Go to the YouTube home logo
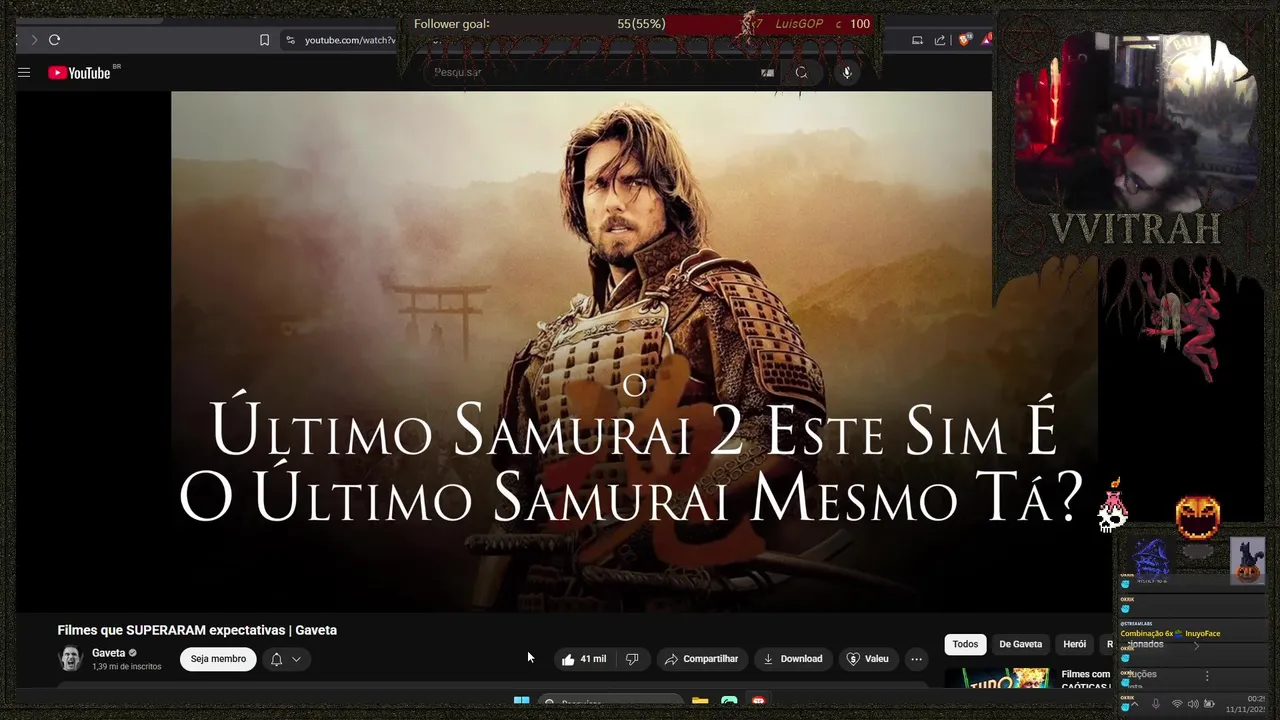Viewport: 1280px width, 720px height. click(x=79, y=72)
